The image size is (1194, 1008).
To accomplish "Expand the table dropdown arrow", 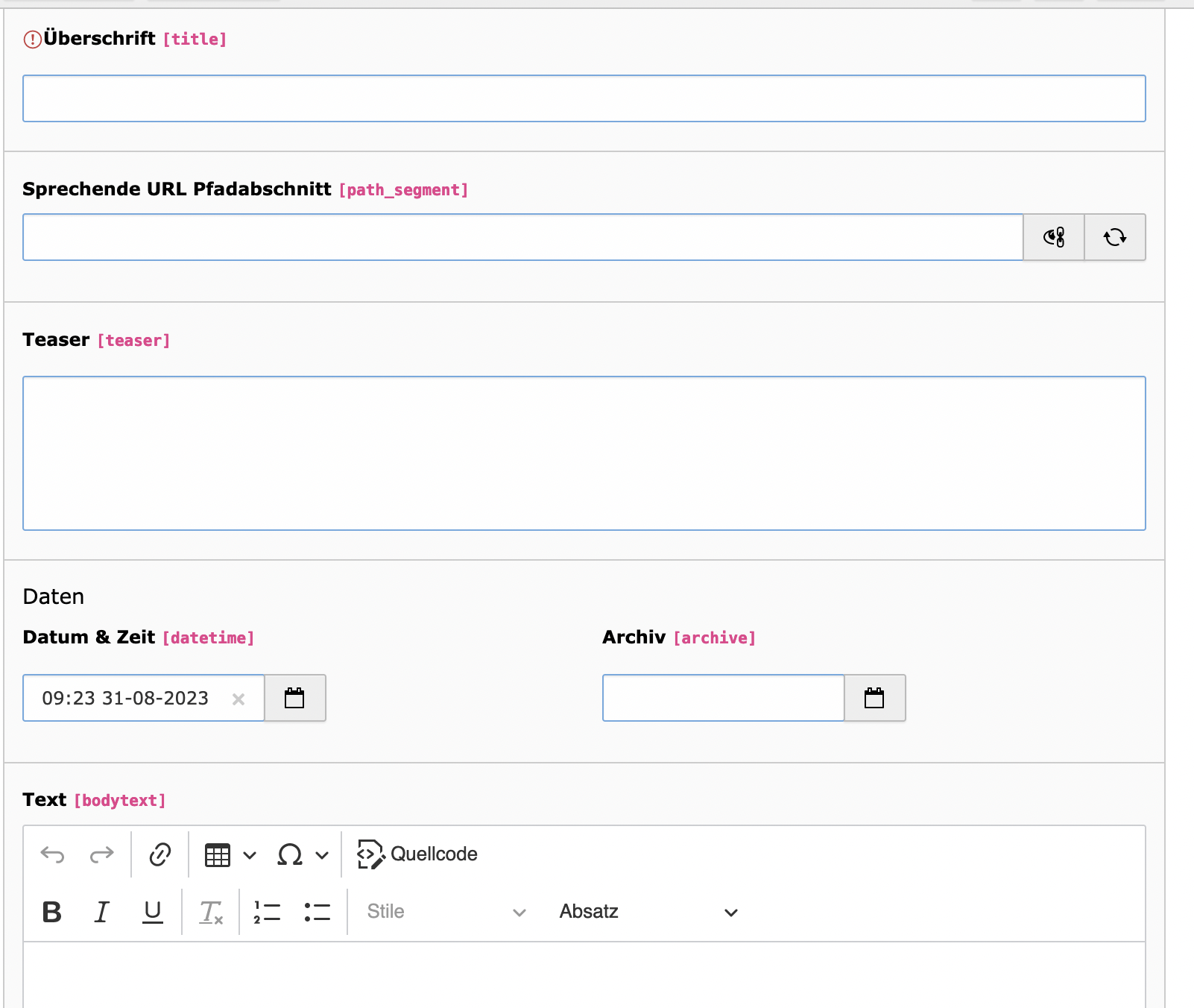I will click(x=250, y=855).
